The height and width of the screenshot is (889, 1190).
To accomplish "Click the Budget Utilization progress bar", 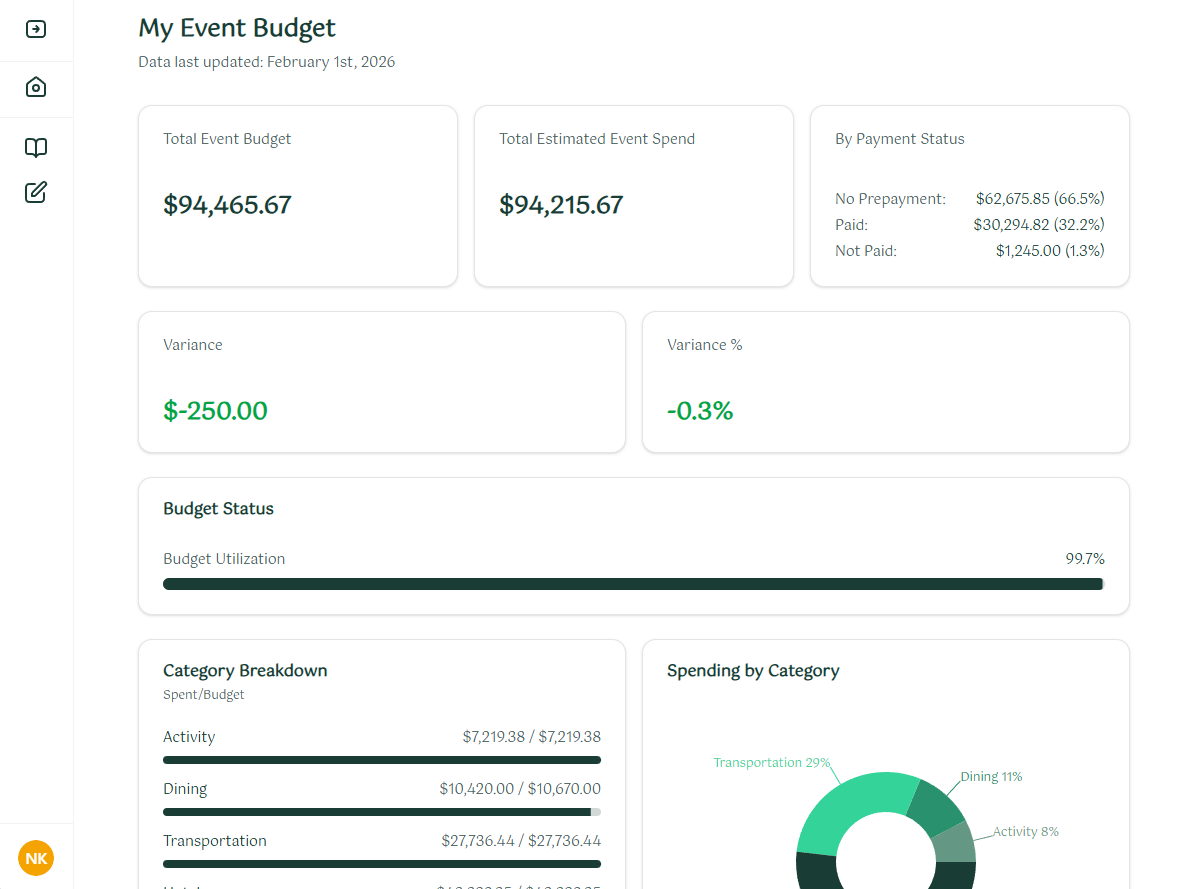I will click(633, 584).
